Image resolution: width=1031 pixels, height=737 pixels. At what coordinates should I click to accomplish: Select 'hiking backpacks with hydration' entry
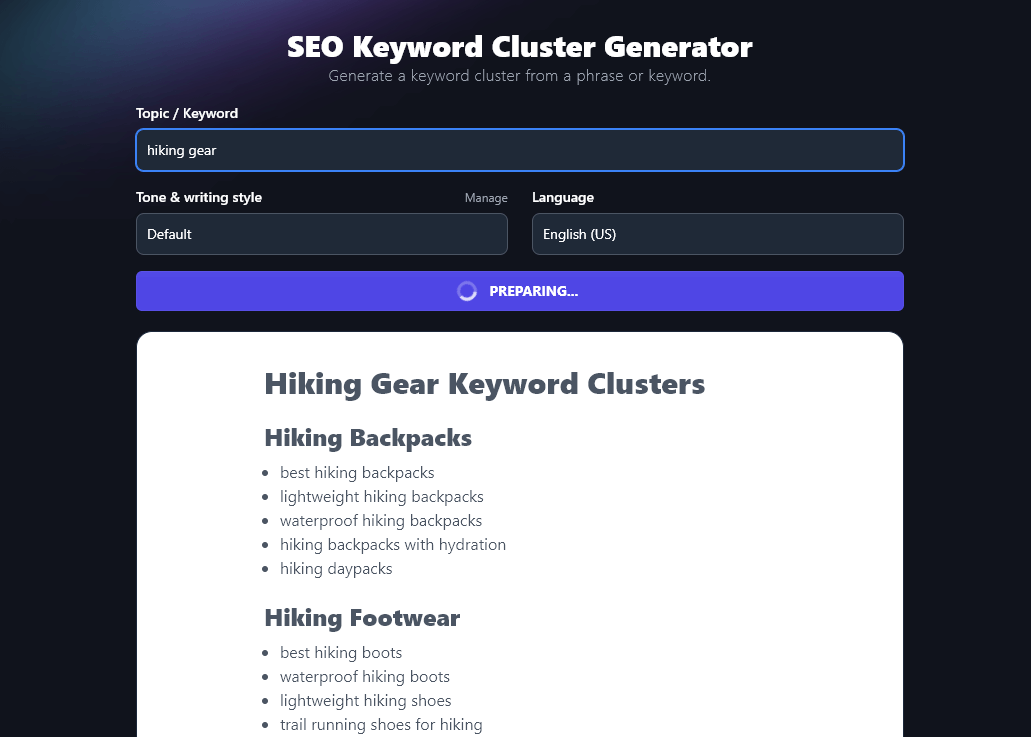pos(393,544)
